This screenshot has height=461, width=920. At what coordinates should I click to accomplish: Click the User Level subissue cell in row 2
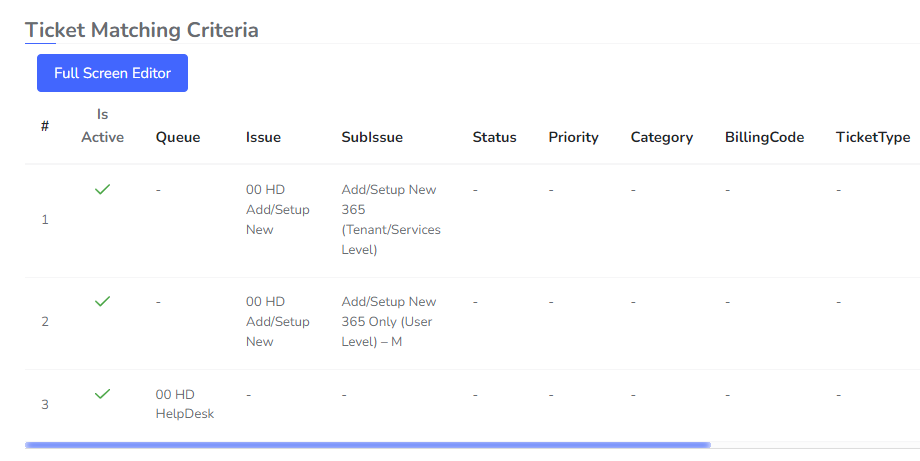[x=388, y=321]
